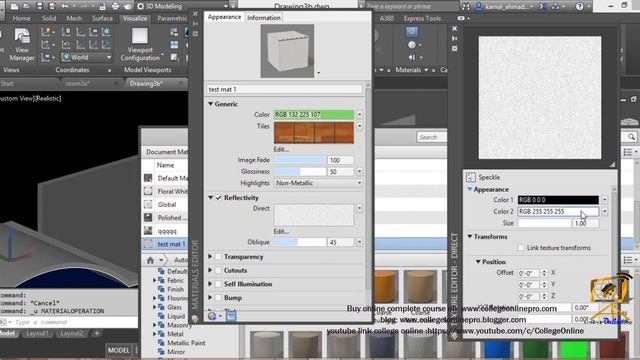Click the Texture Editor auto-hide icon
640x360 pixels.
455,38
